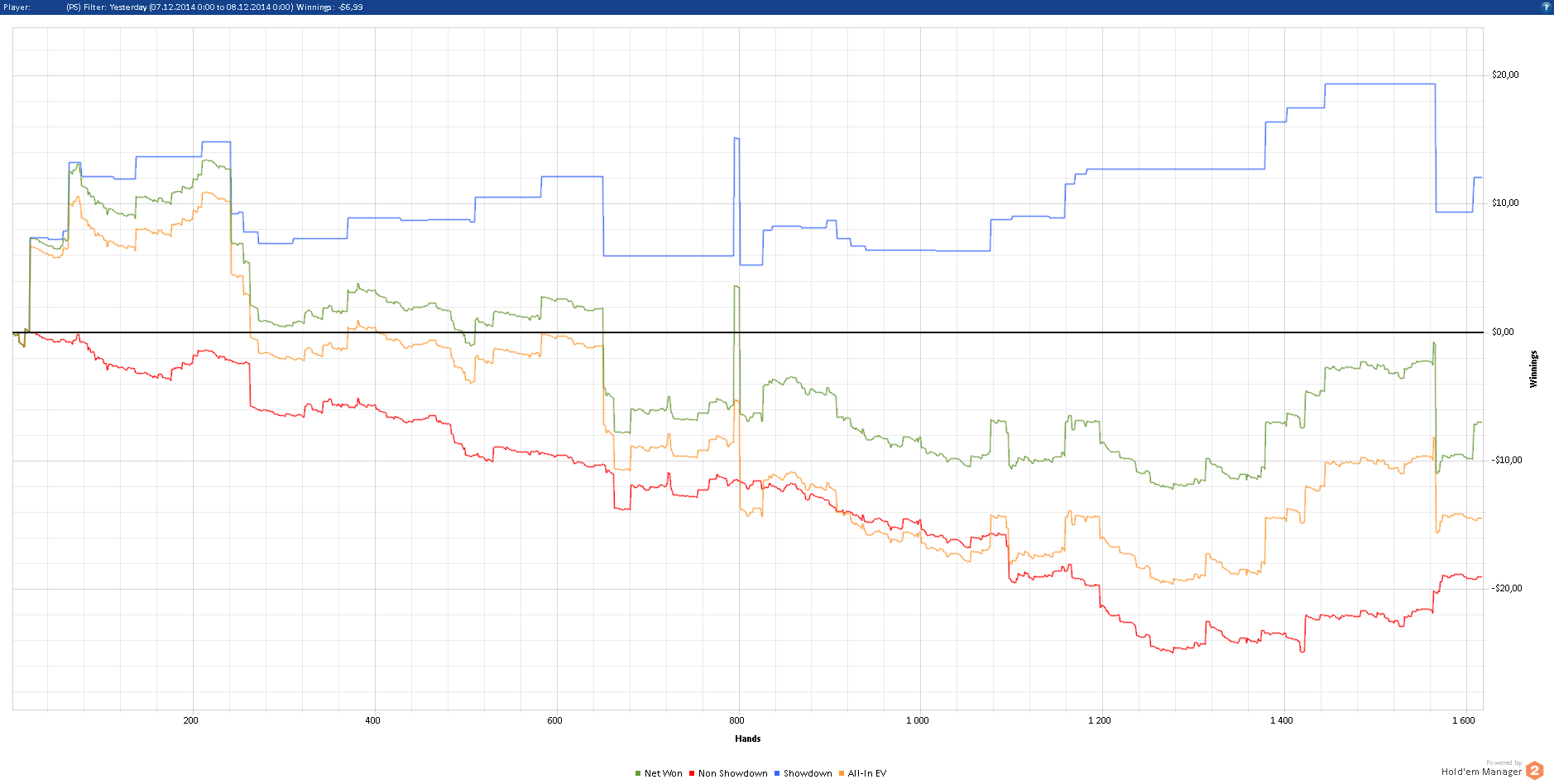Click the Winnings -$6,99 header value
1554x784 pixels.
(329, 7)
